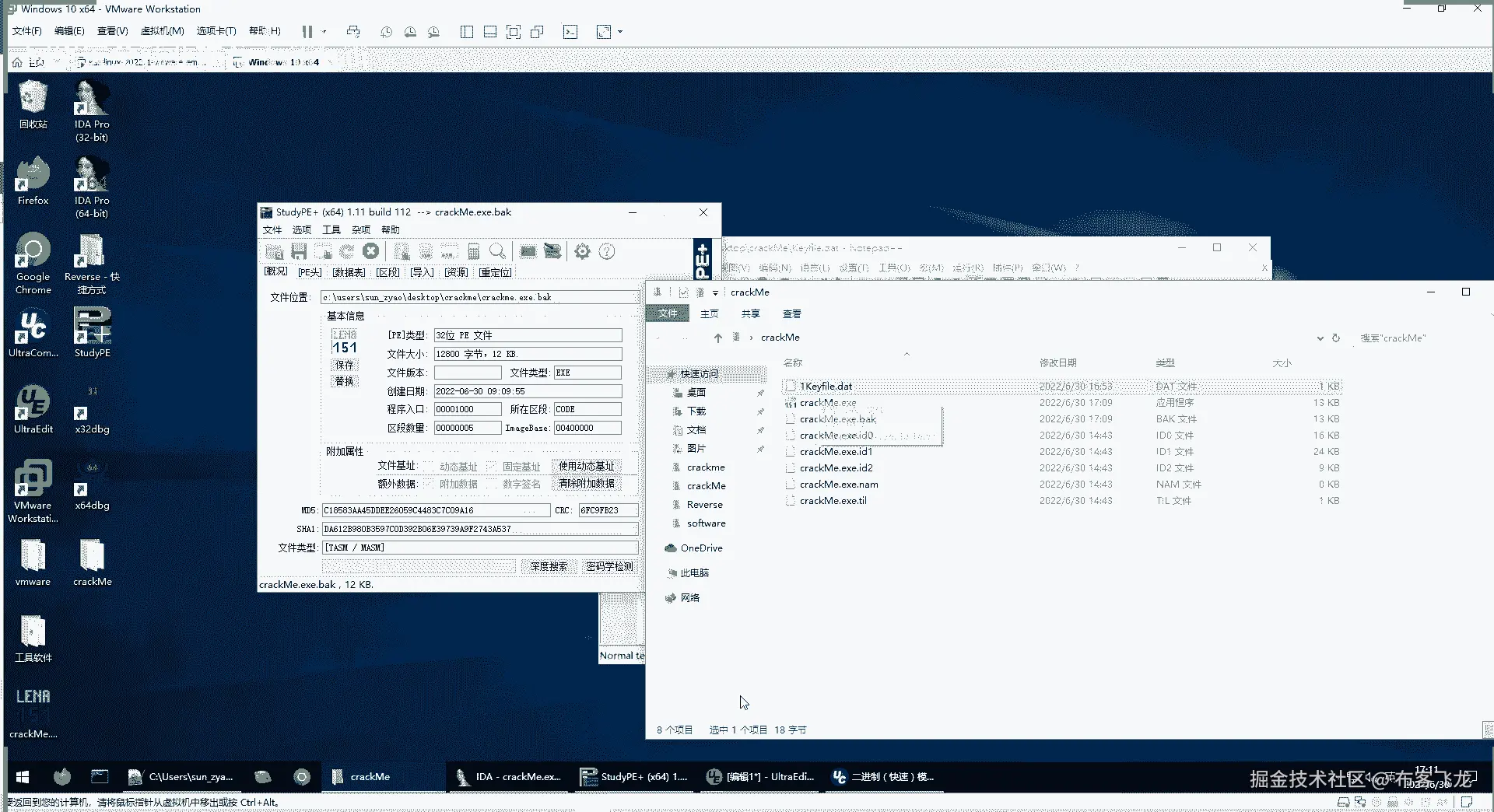Image resolution: width=1494 pixels, height=812 pixels.
Task: Switch to the PE头 tab in StudyPE
Action: click(x=310, y=272)
